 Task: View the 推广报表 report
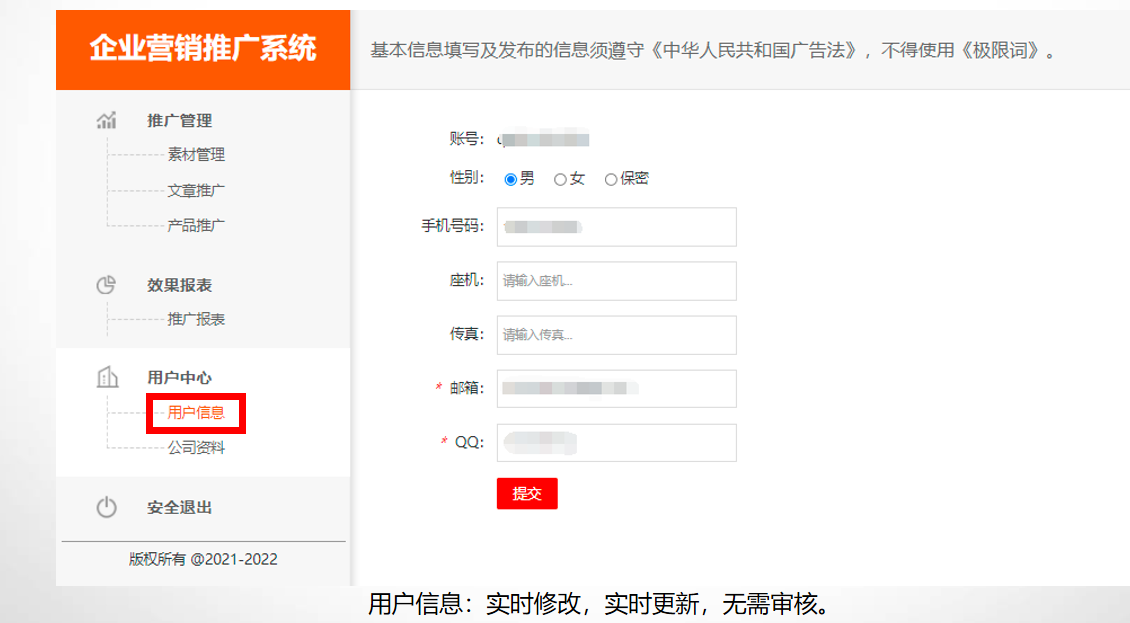(196, 320)
